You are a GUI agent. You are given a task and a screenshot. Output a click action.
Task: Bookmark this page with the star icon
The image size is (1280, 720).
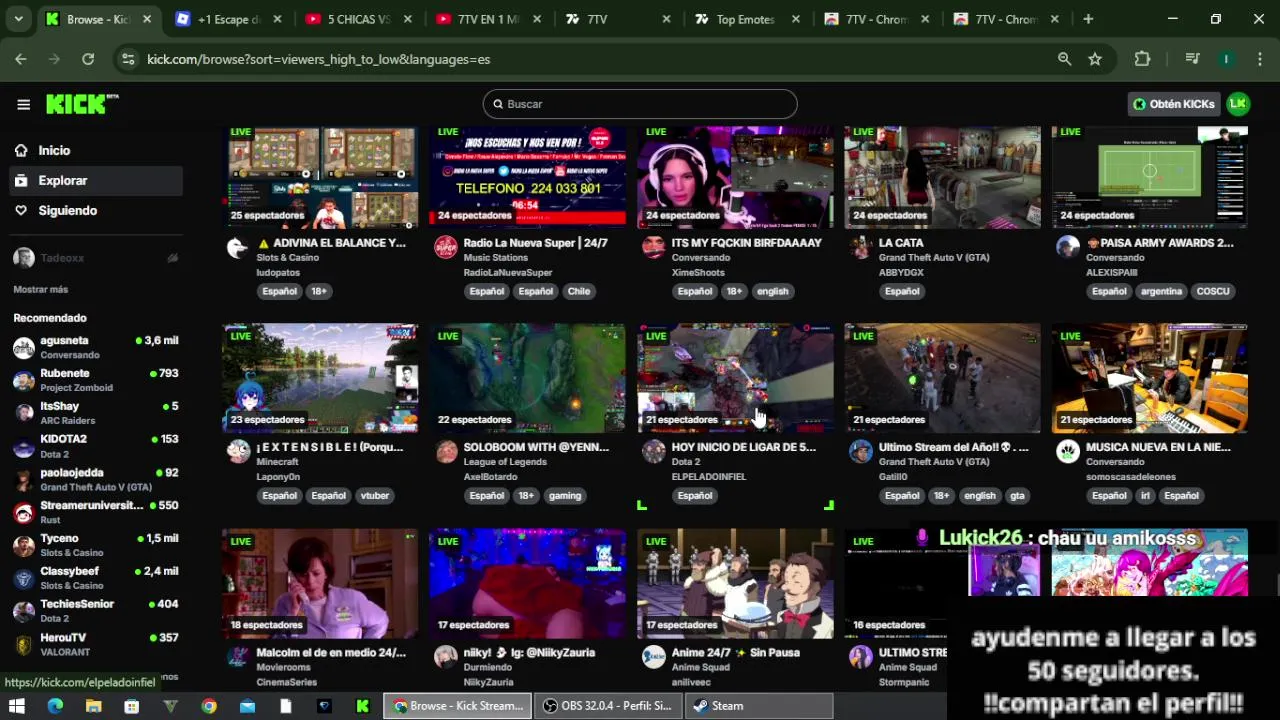(1095, 59)
